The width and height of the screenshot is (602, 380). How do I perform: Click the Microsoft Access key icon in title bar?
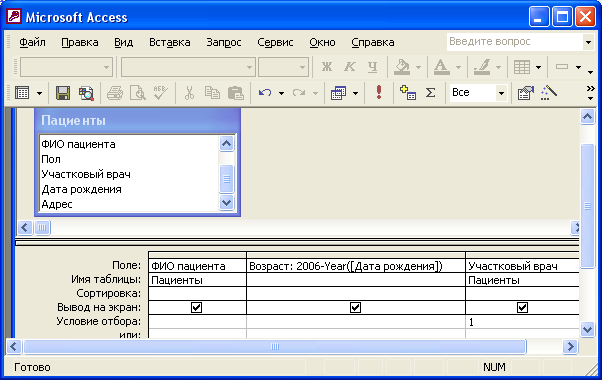tap(14, 17)
